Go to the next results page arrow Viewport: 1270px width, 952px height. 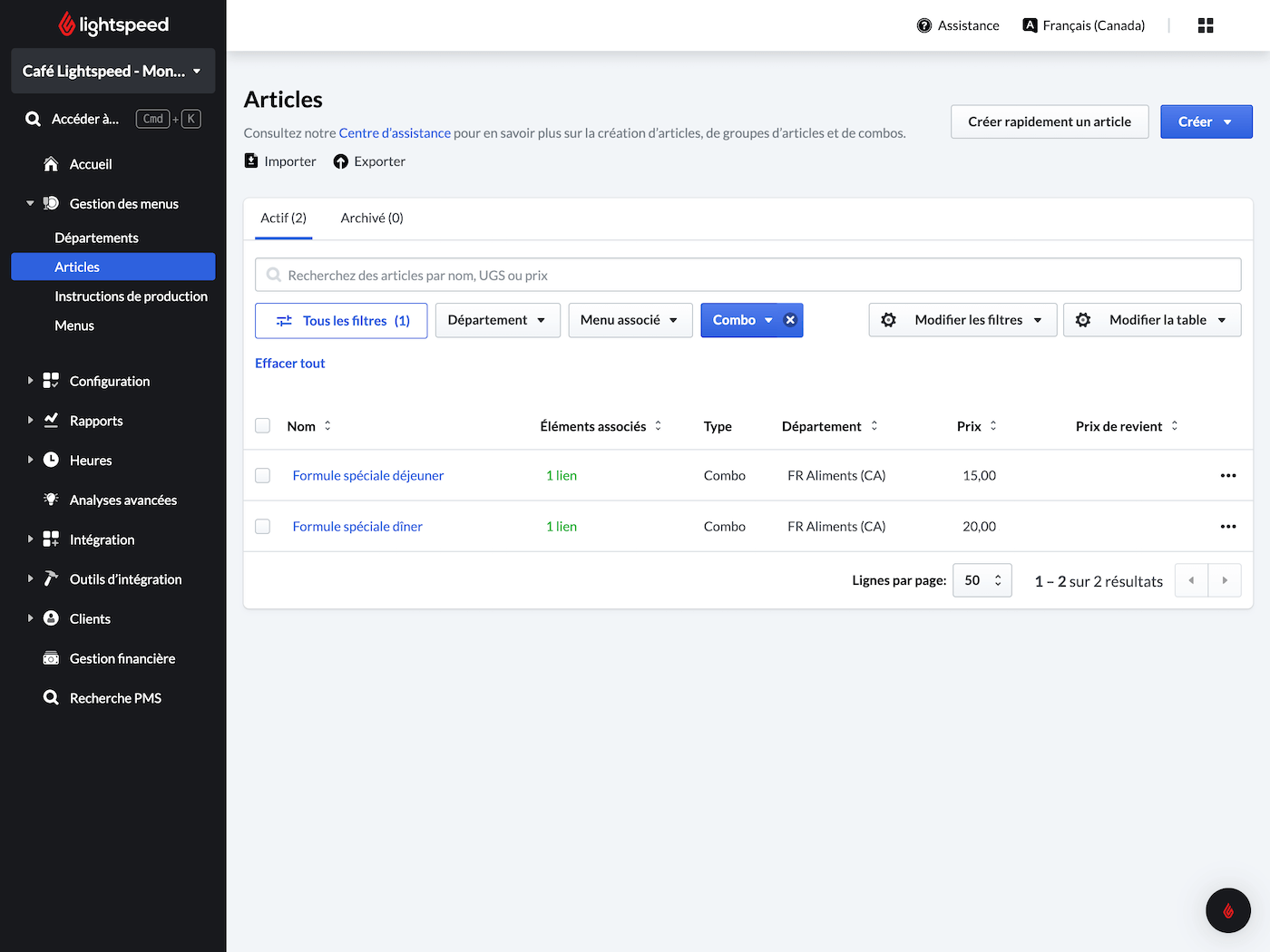click(x=1225, y=580)
